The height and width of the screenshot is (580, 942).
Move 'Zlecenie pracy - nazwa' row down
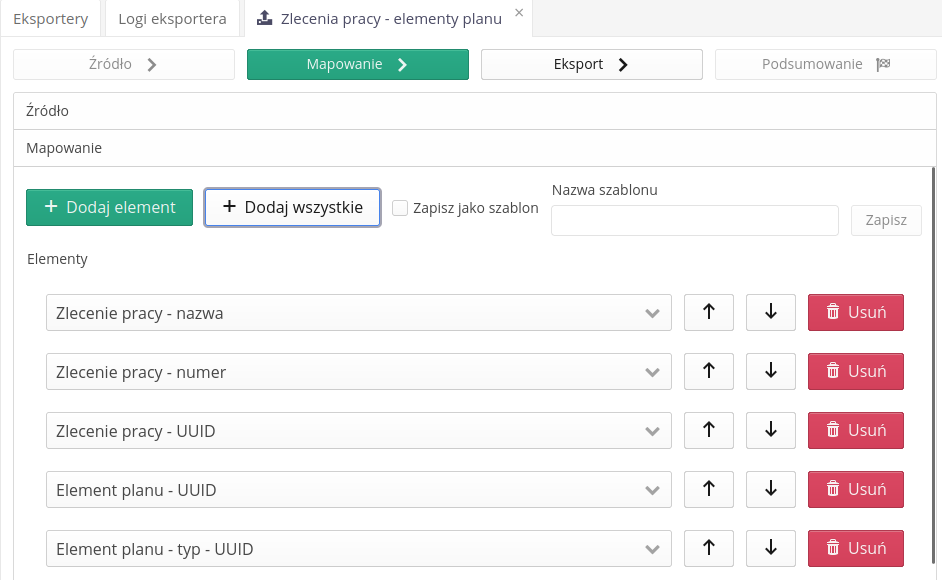[x=770, y=312]
